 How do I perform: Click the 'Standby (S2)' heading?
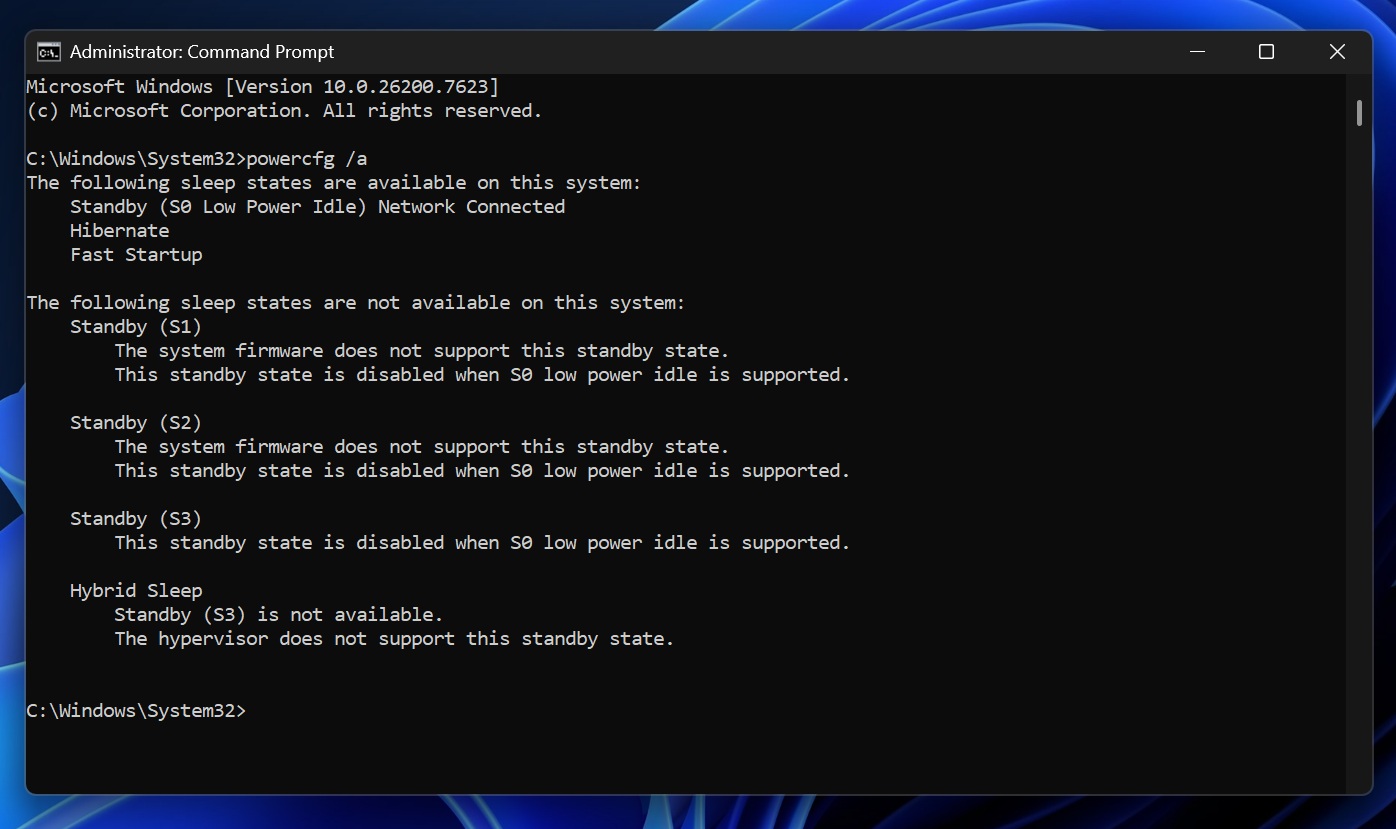coord(136,423)
